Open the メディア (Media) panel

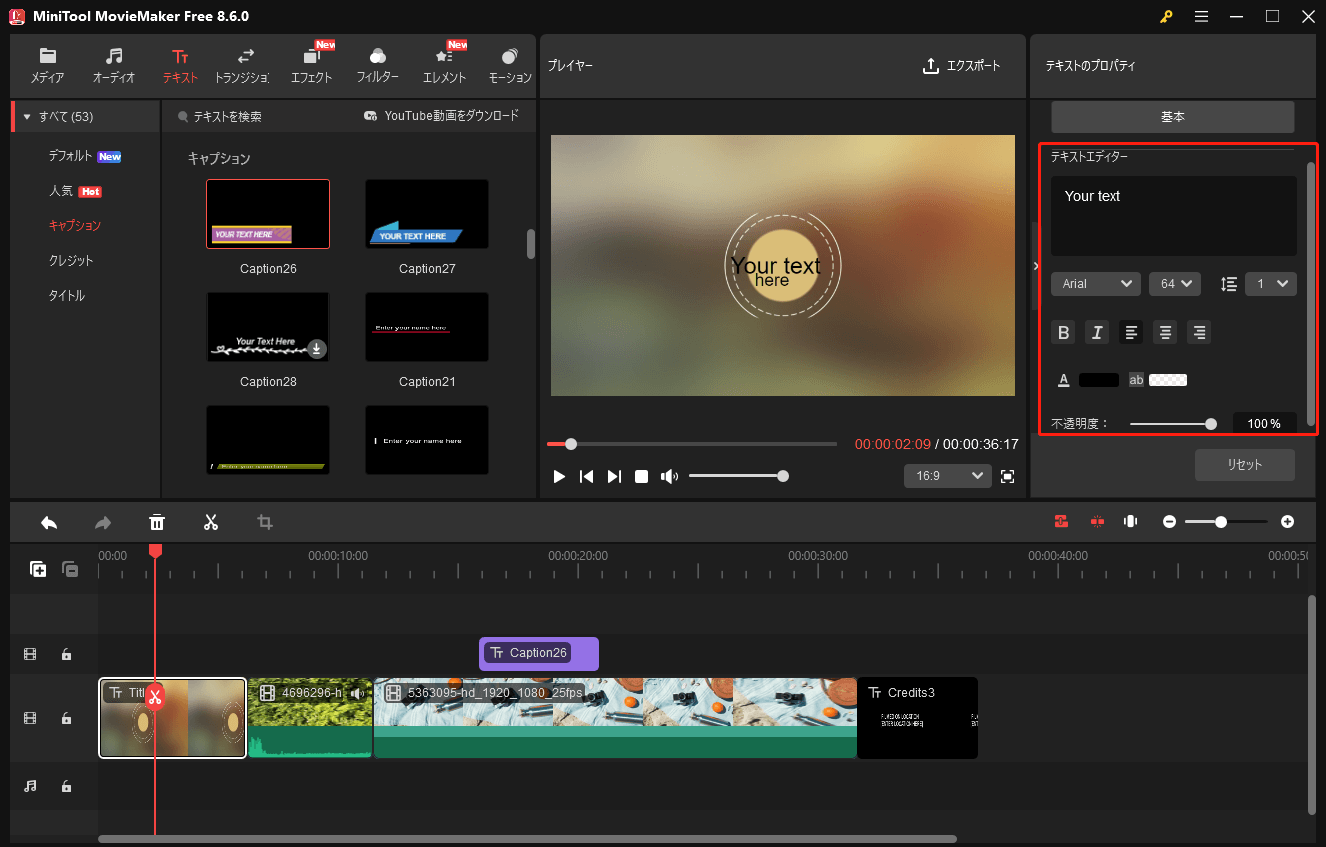click(x=46, y=64)
